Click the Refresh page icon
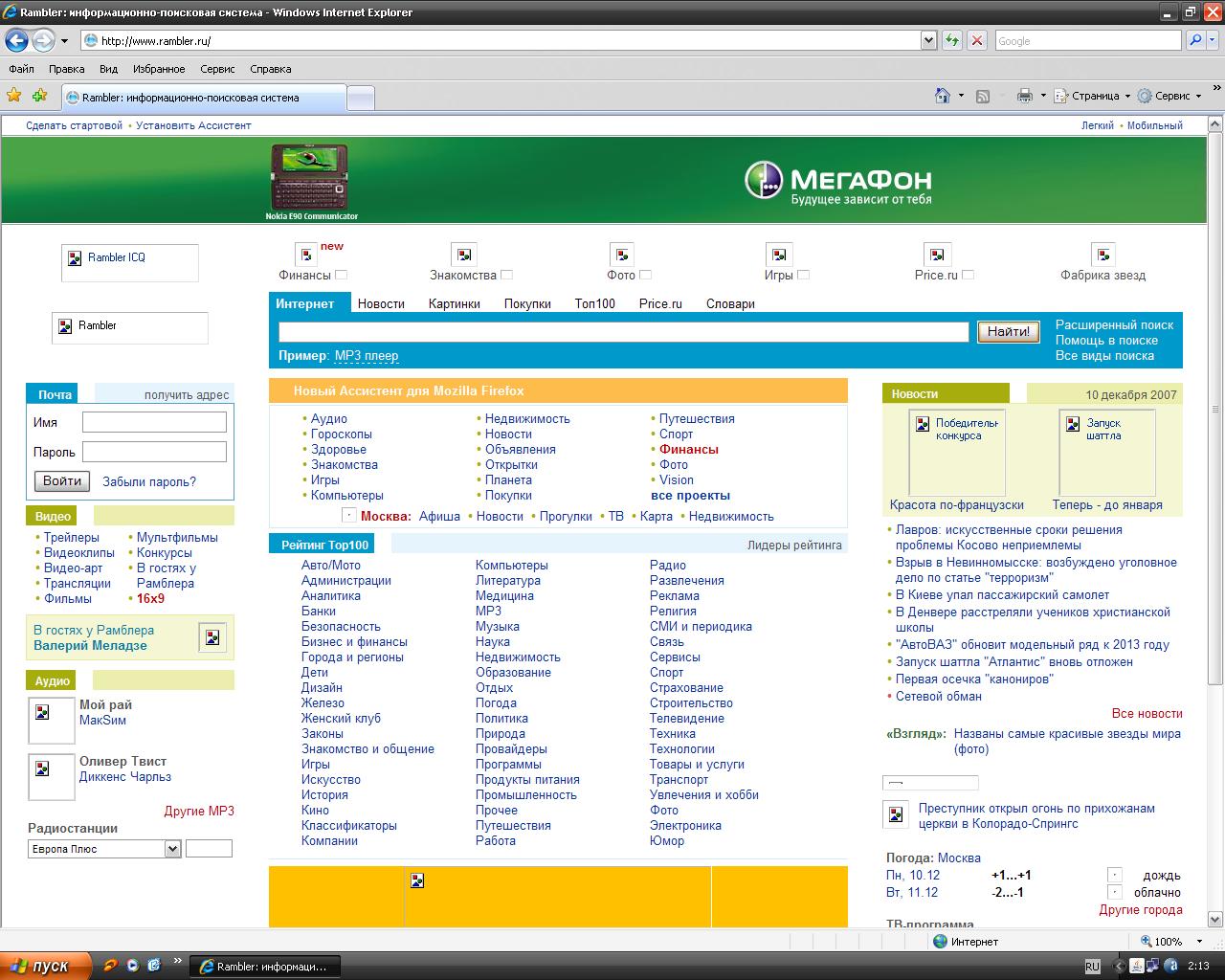This screenshot has height=980, width=1225. [951, 40]
